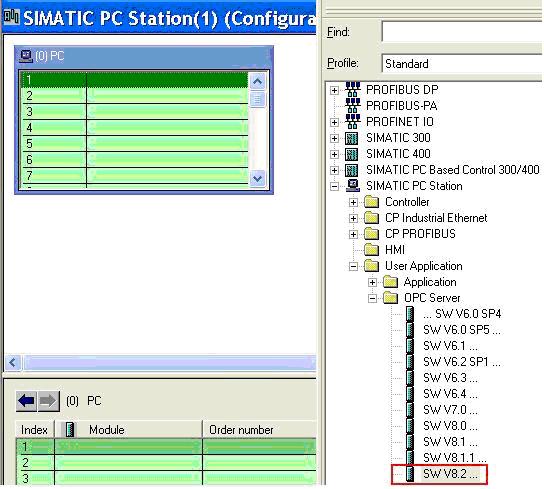Expand the SIMATIC 400 node
The width and height of the screenshot is (544, 489).
pos(334,154)
